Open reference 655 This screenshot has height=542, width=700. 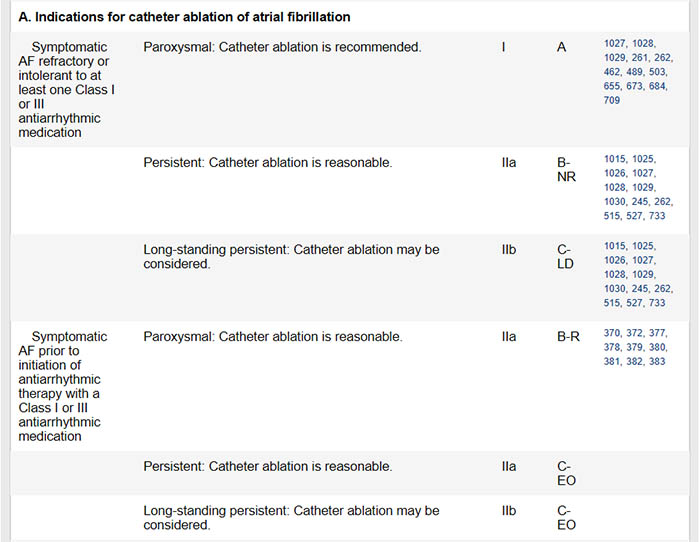pos(615,86)
